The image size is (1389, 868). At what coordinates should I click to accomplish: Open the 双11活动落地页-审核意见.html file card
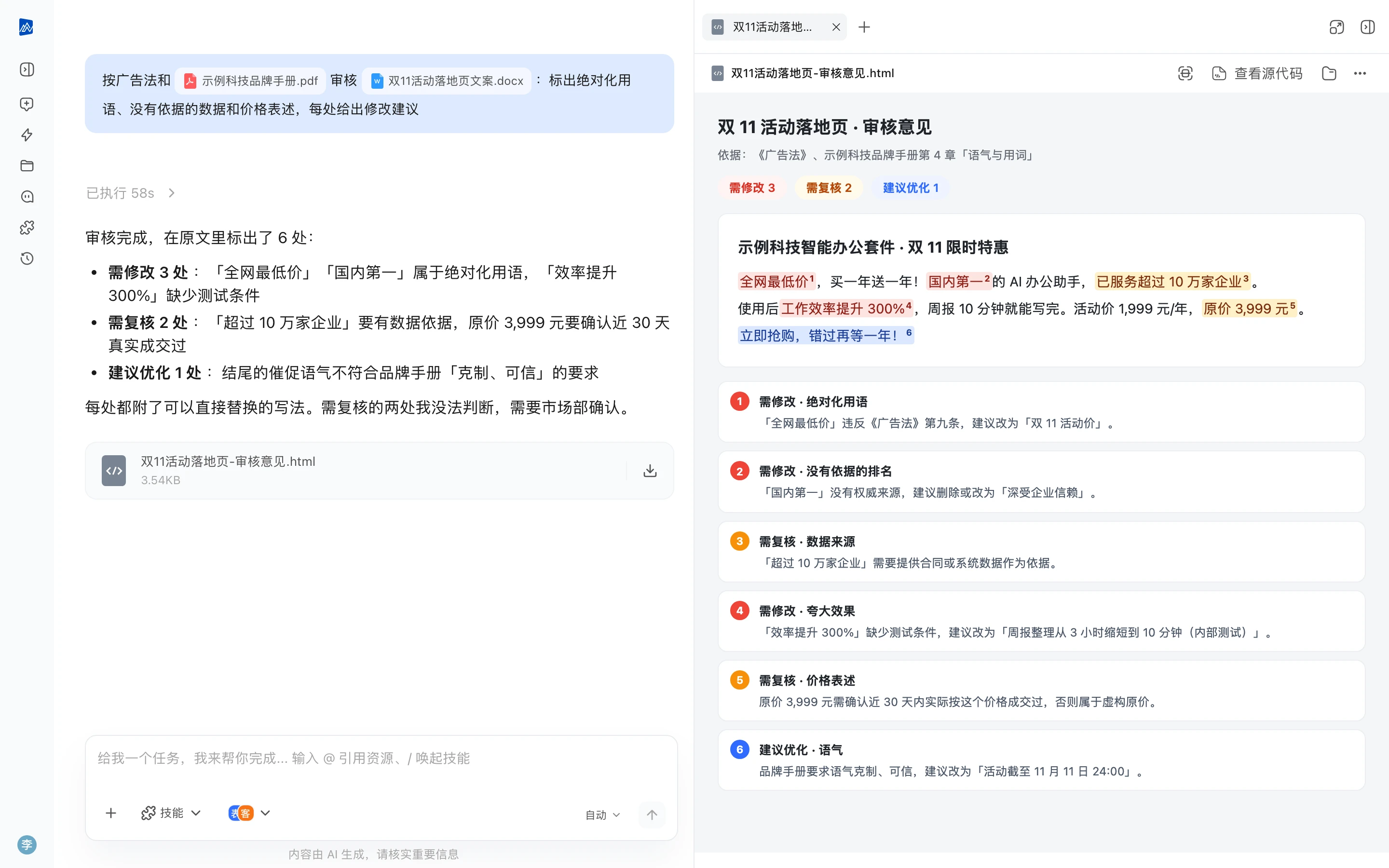point(380,471)
